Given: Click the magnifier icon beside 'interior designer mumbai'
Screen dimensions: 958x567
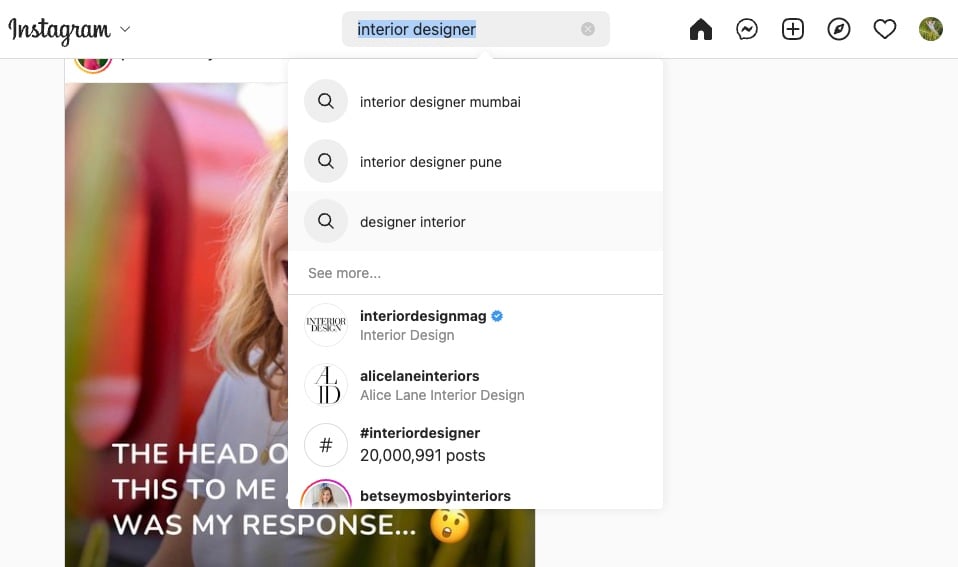Looking at the screenshot, I should [x=326, y=101].
